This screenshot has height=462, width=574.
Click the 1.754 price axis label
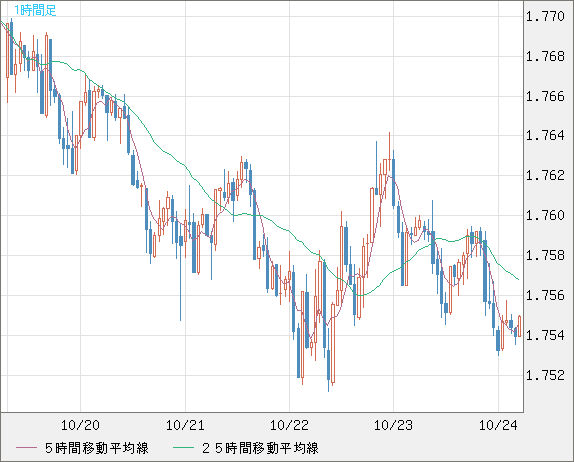coord(545,335)
